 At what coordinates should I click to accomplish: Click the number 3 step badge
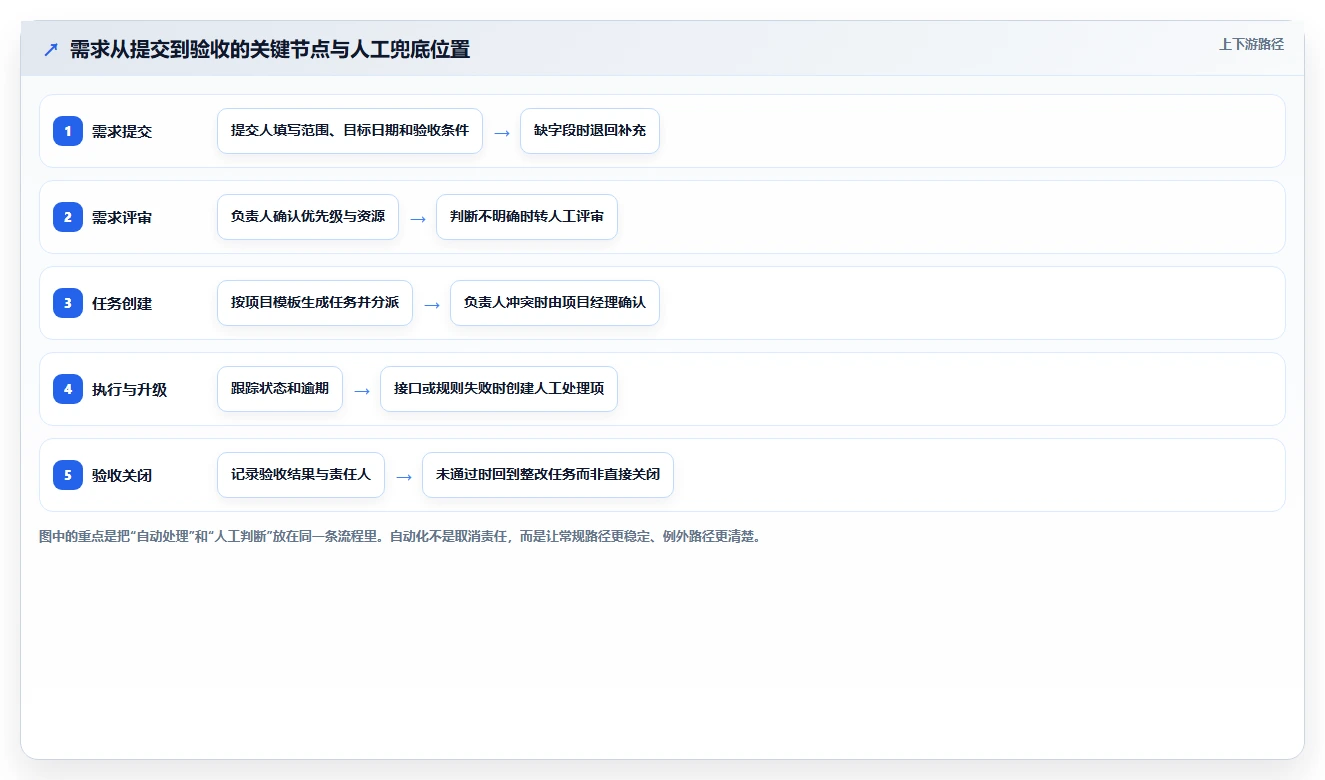[x=68, y=303]
